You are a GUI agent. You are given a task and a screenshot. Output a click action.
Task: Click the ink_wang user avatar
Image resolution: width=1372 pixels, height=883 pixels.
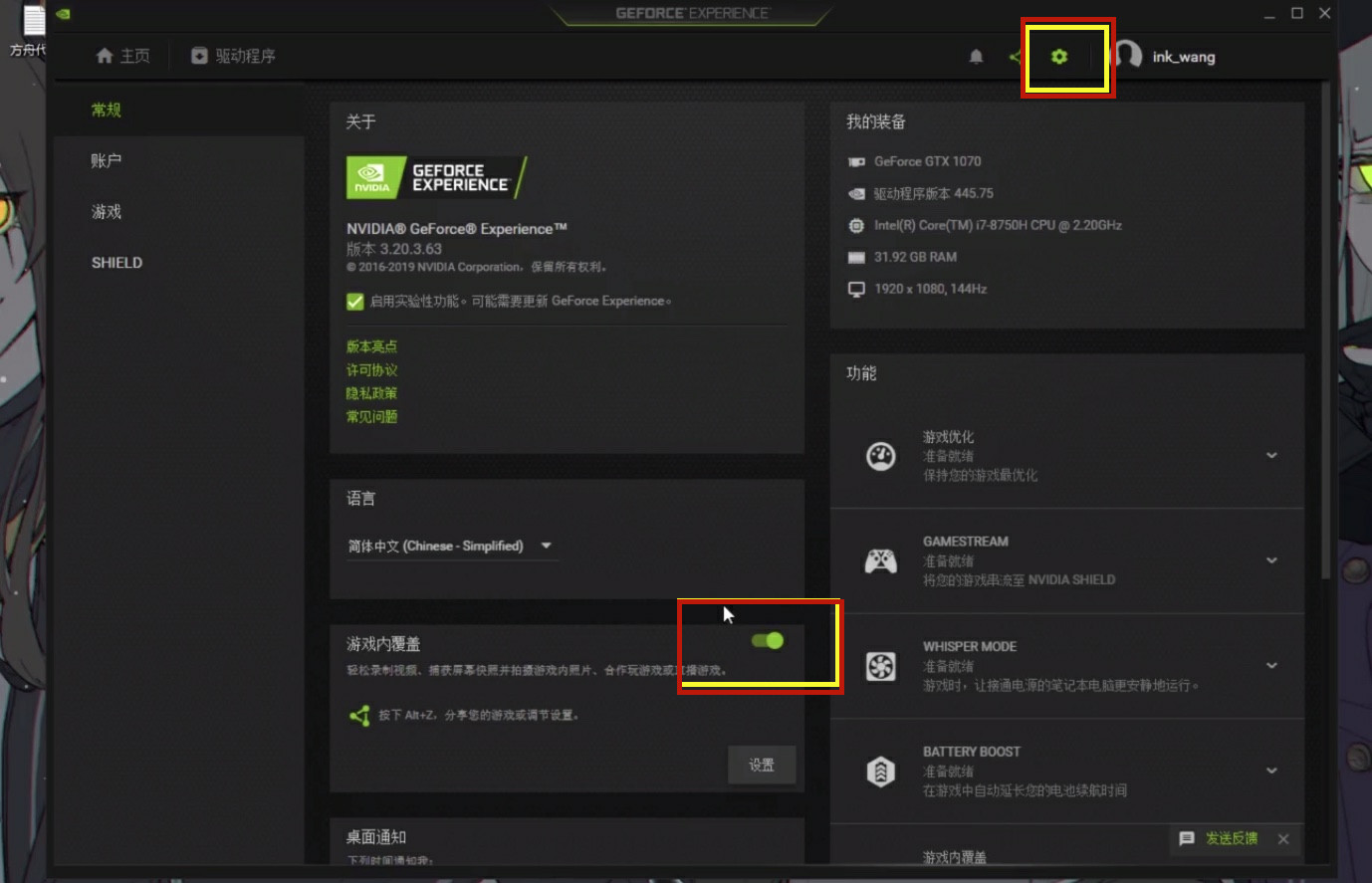click(x=1127, y=55)
